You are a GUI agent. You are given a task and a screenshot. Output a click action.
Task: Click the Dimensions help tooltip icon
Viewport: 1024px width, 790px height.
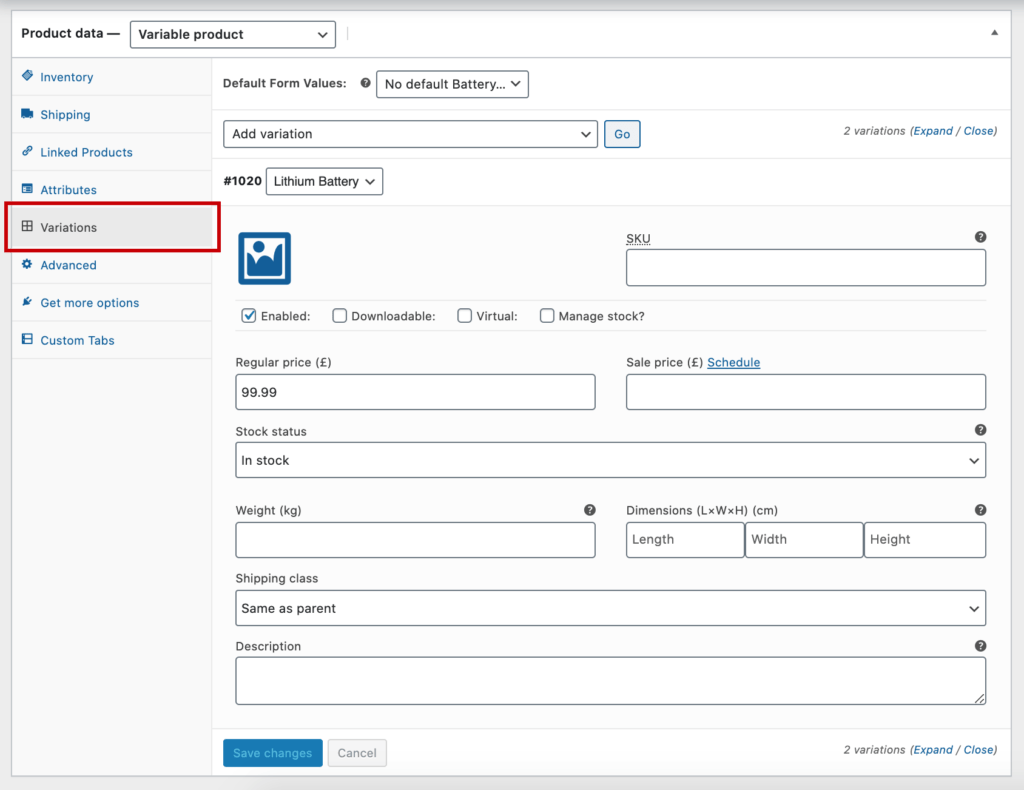coord(980,509)
